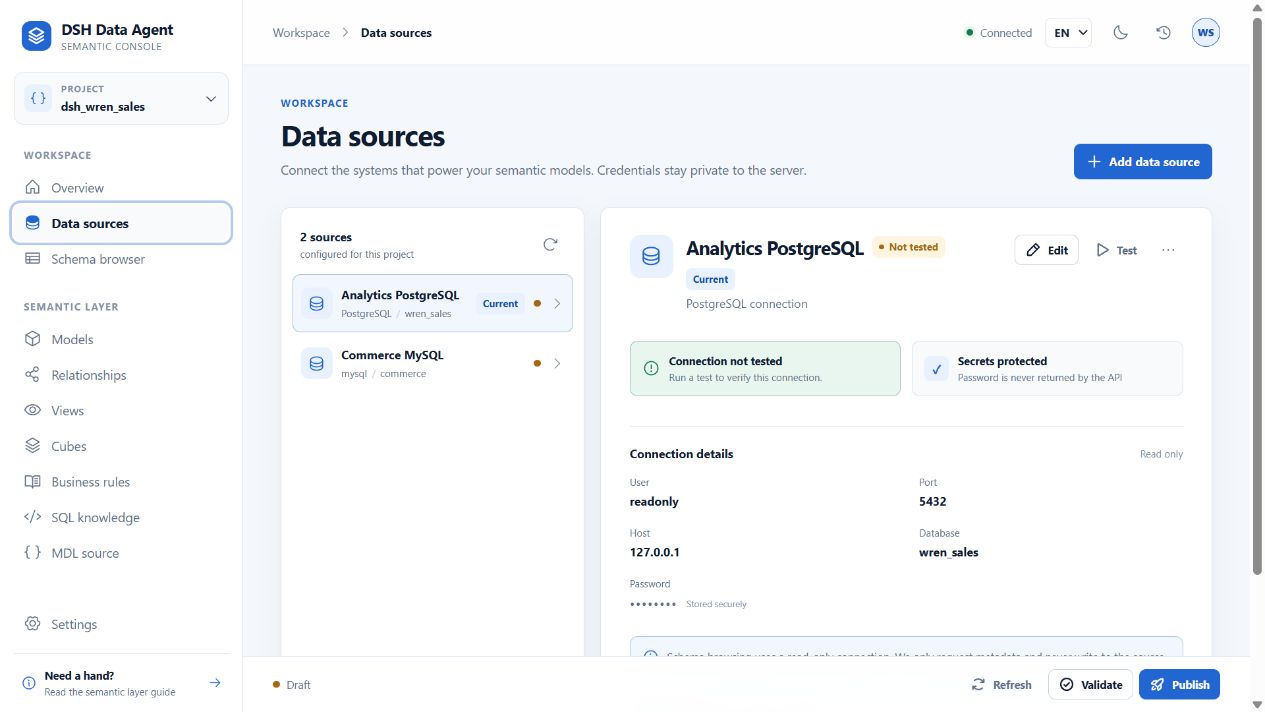Click the Connected status indicator
The height and width of the screenshot is (712, 1265).
998,33
